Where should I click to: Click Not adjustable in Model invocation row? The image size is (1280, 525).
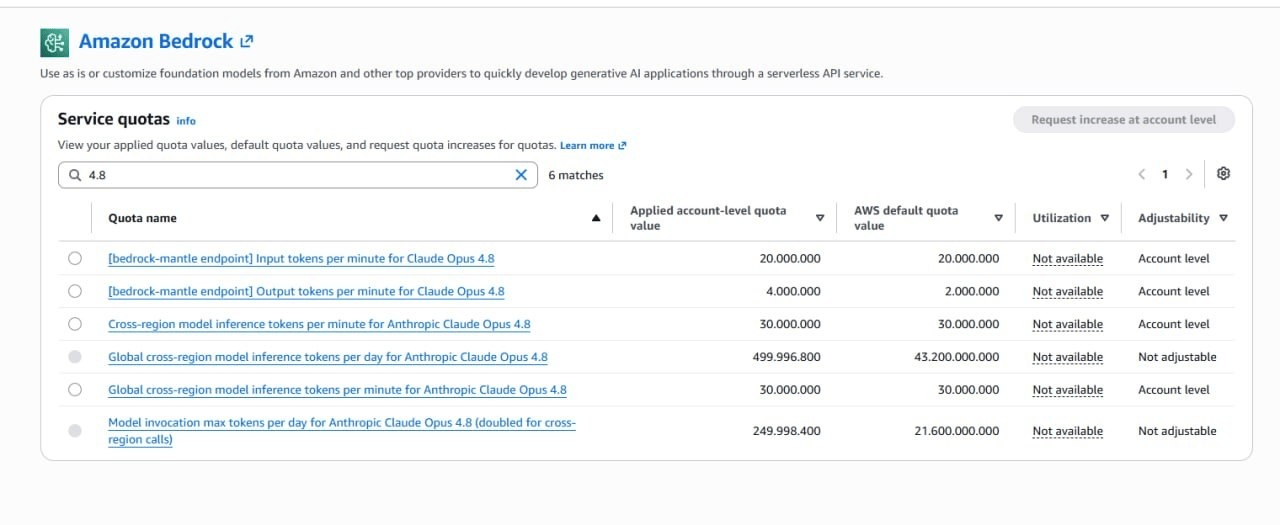pyautogui.click(x=1177, y=431)
